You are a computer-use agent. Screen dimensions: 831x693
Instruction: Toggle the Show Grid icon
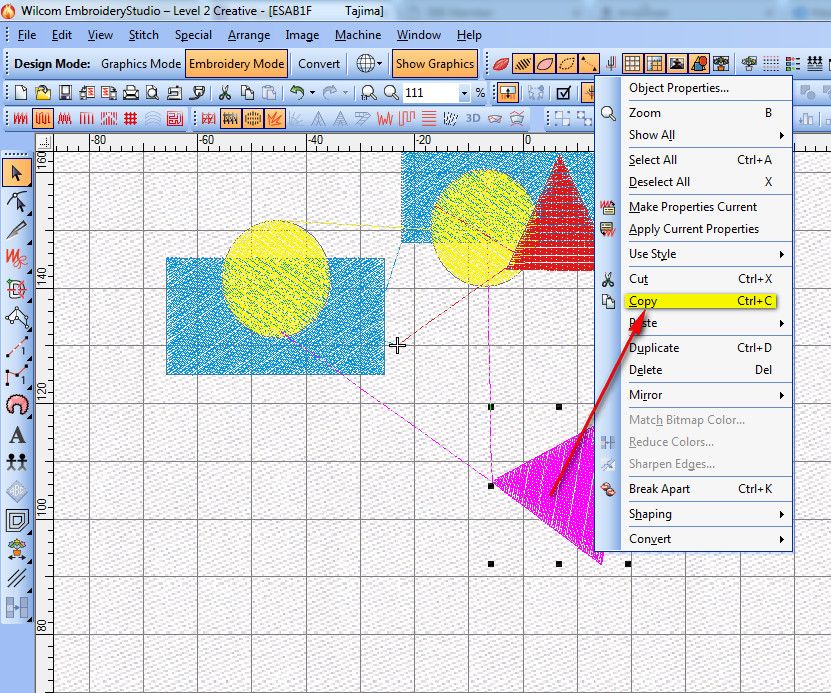(632, 64)
